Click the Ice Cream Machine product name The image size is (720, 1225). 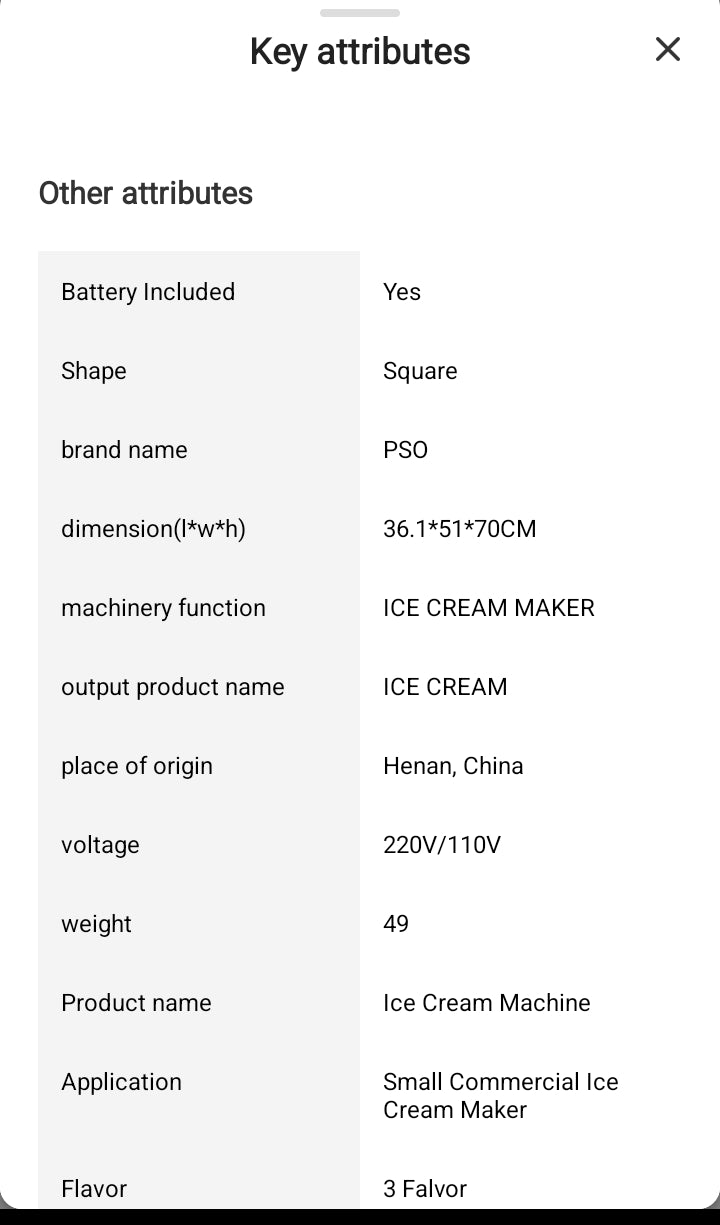[x=486, y=1003]
